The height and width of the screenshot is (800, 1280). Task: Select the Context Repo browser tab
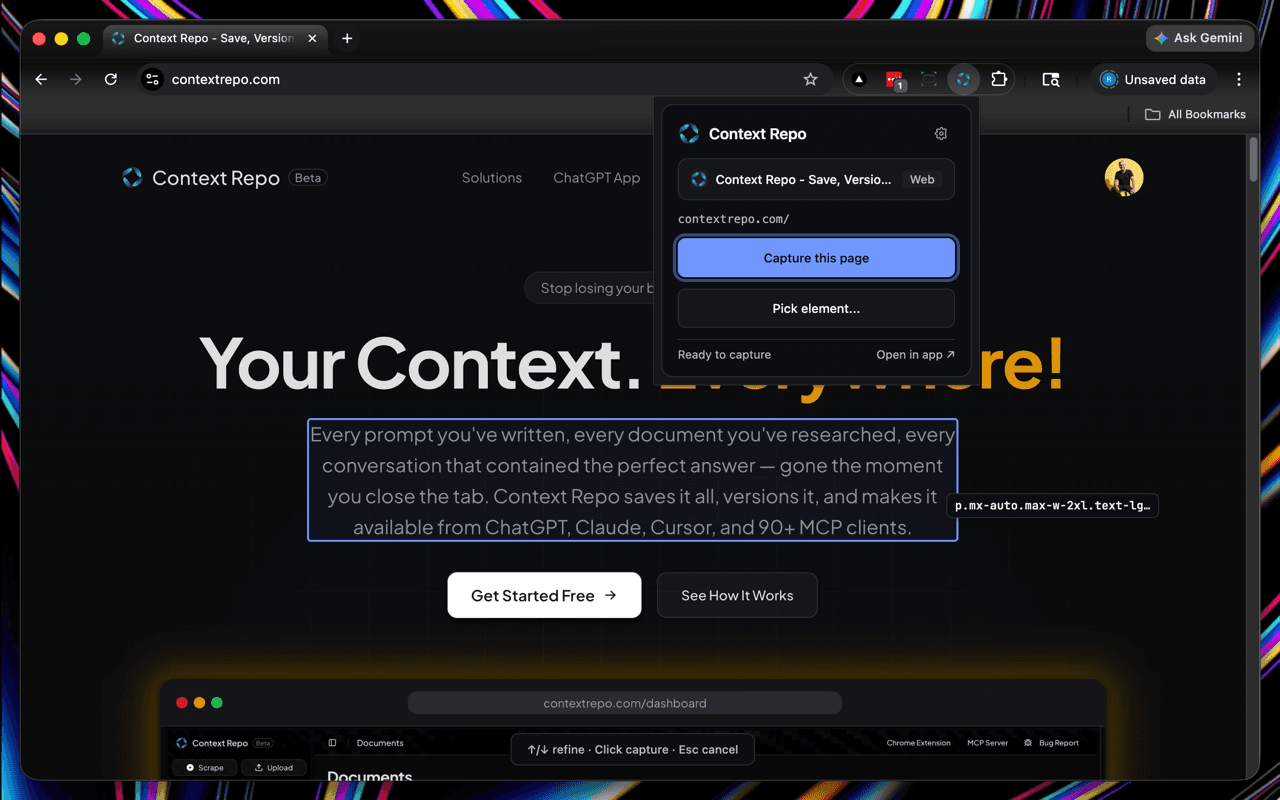point(214,39)
